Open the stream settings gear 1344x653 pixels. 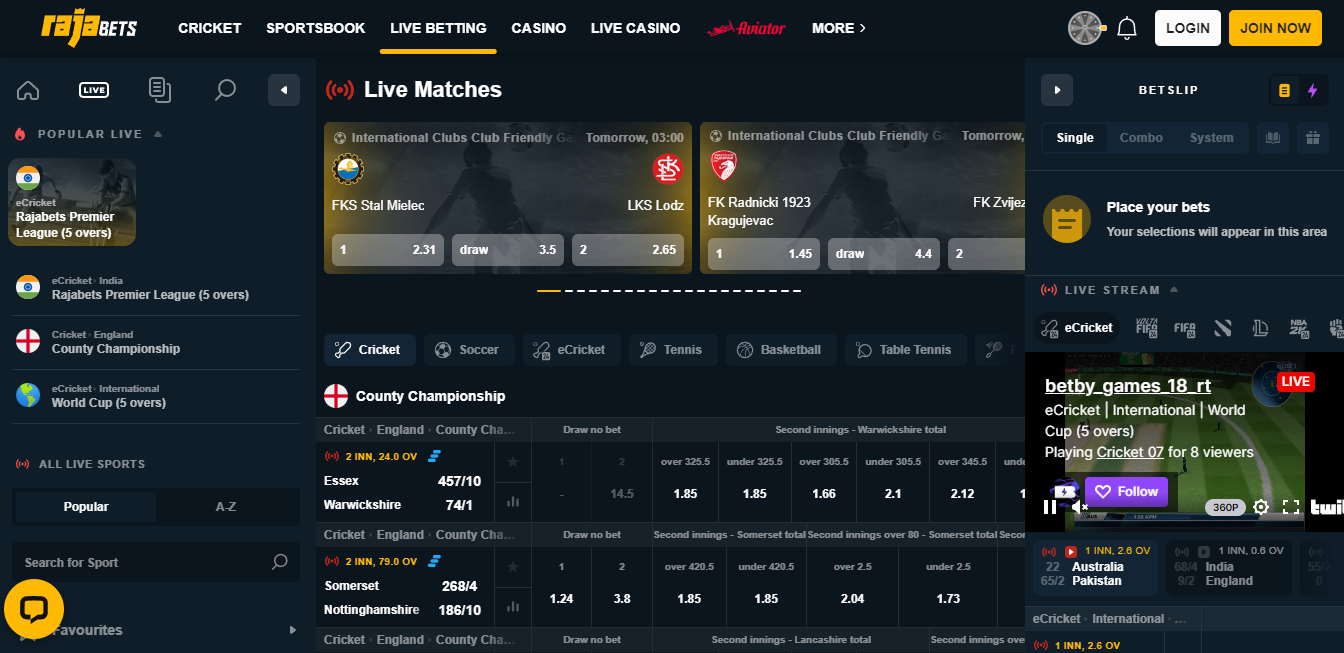[x=1261, y=507]
